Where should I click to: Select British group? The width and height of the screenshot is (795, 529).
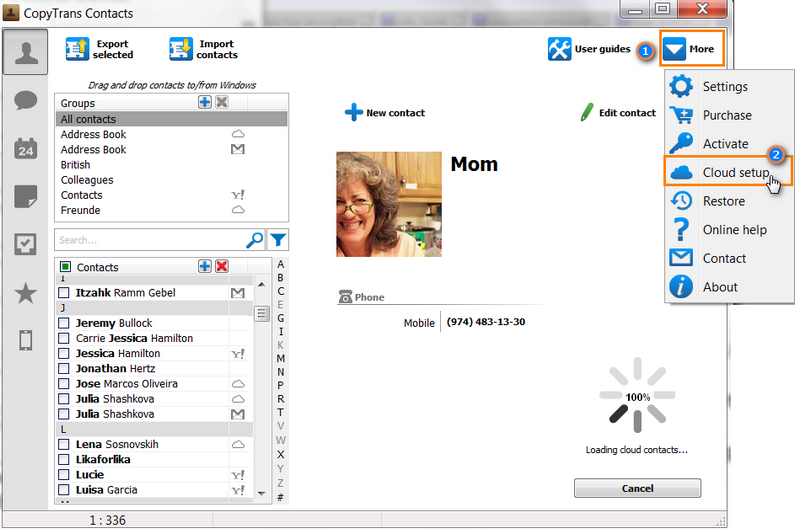coord(171,165)
